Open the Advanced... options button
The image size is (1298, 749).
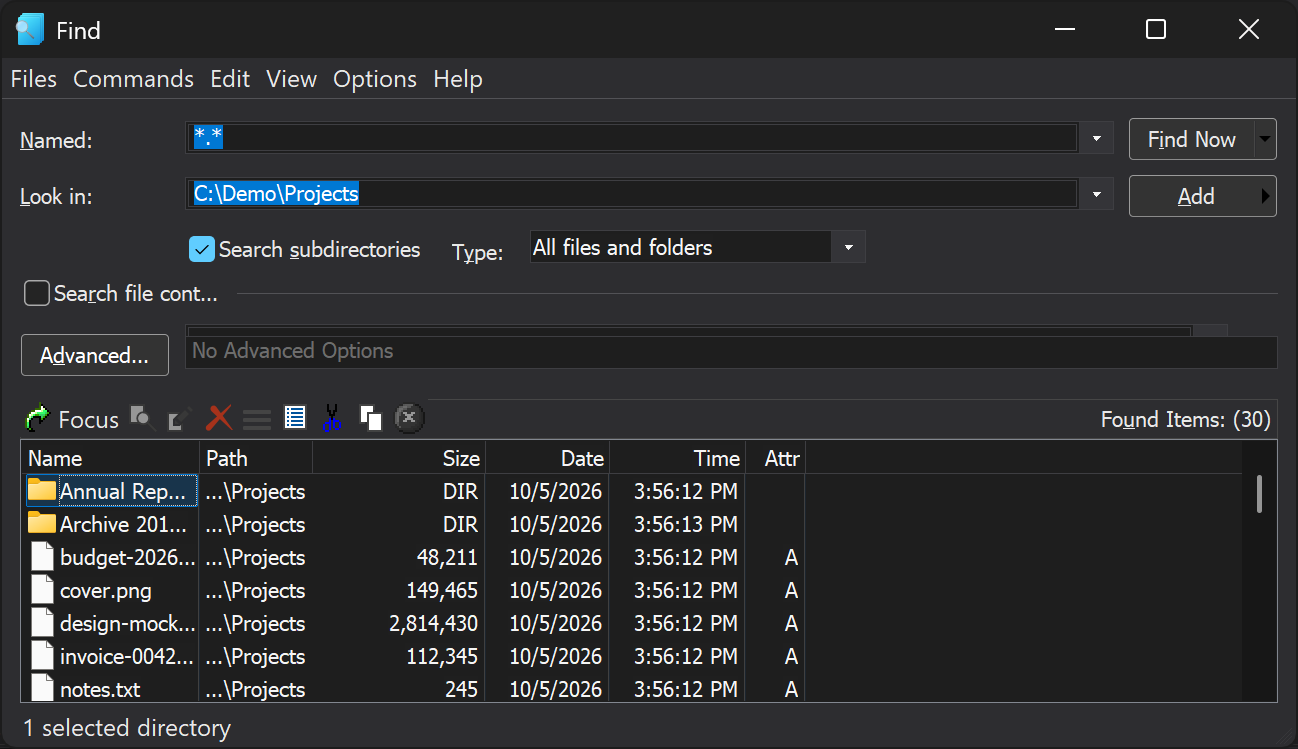[95, 355]
